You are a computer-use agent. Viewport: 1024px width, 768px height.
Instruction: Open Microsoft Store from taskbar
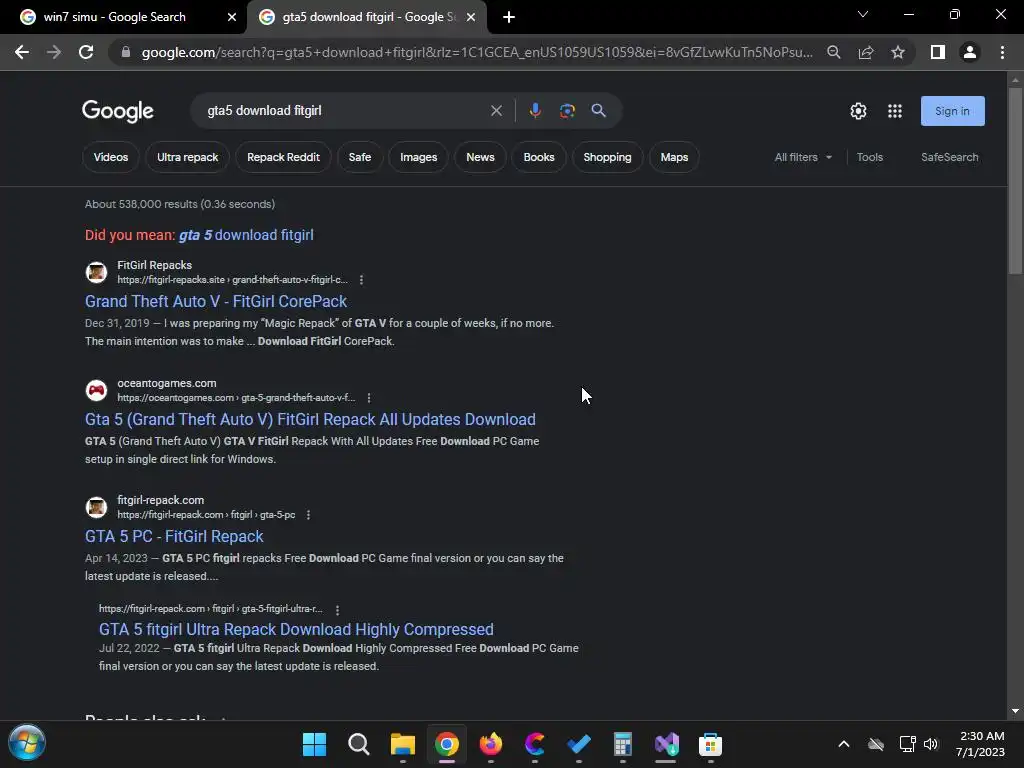tap(711, 744)
